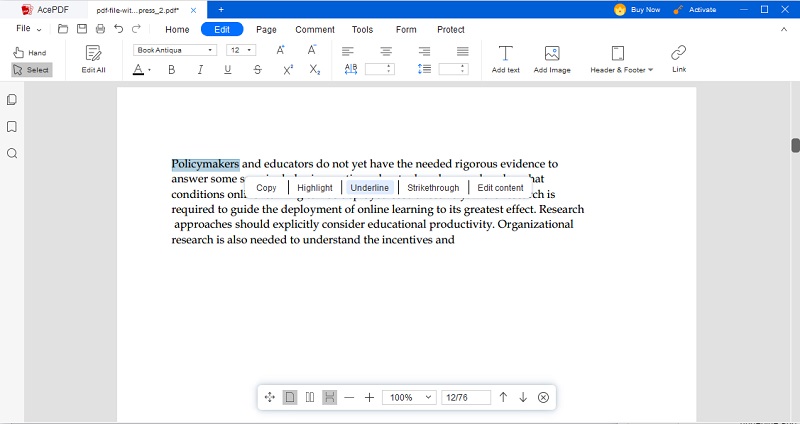Expand the font color dropdown arrow
800x425 pixels.
coord(149,70)
